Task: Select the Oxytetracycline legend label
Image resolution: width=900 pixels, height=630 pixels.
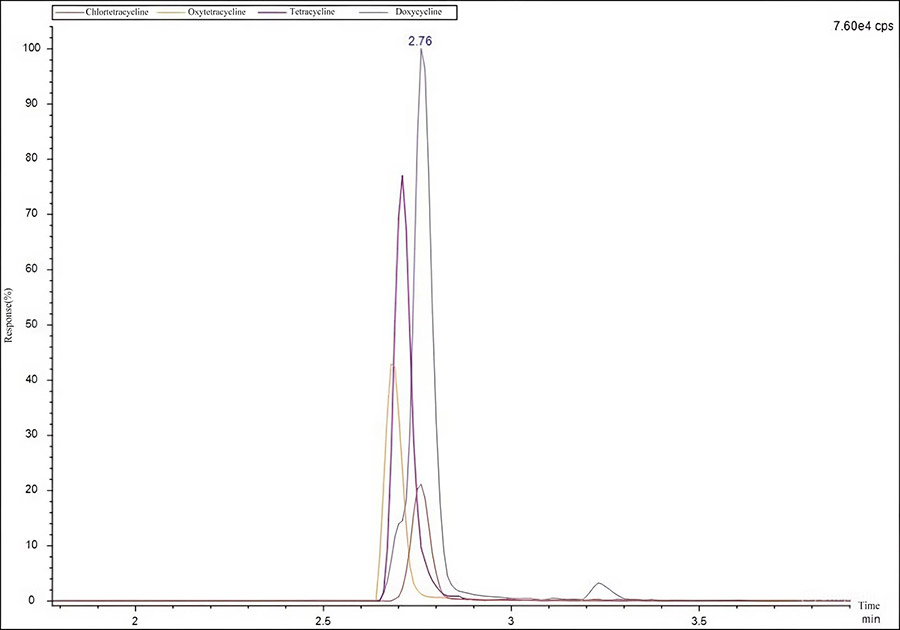Action: 219,13
